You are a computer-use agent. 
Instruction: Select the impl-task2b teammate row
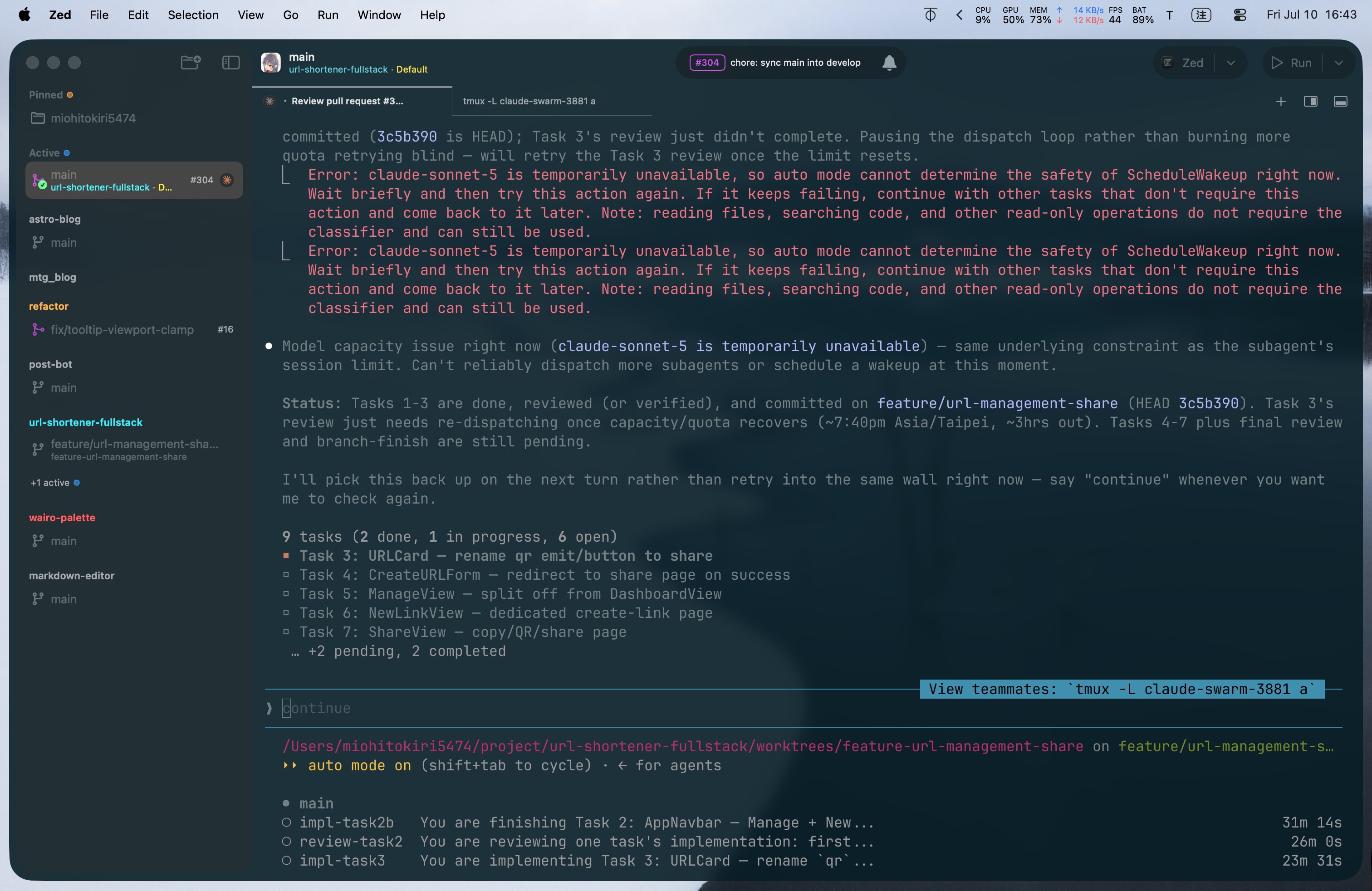pos(812,823)
